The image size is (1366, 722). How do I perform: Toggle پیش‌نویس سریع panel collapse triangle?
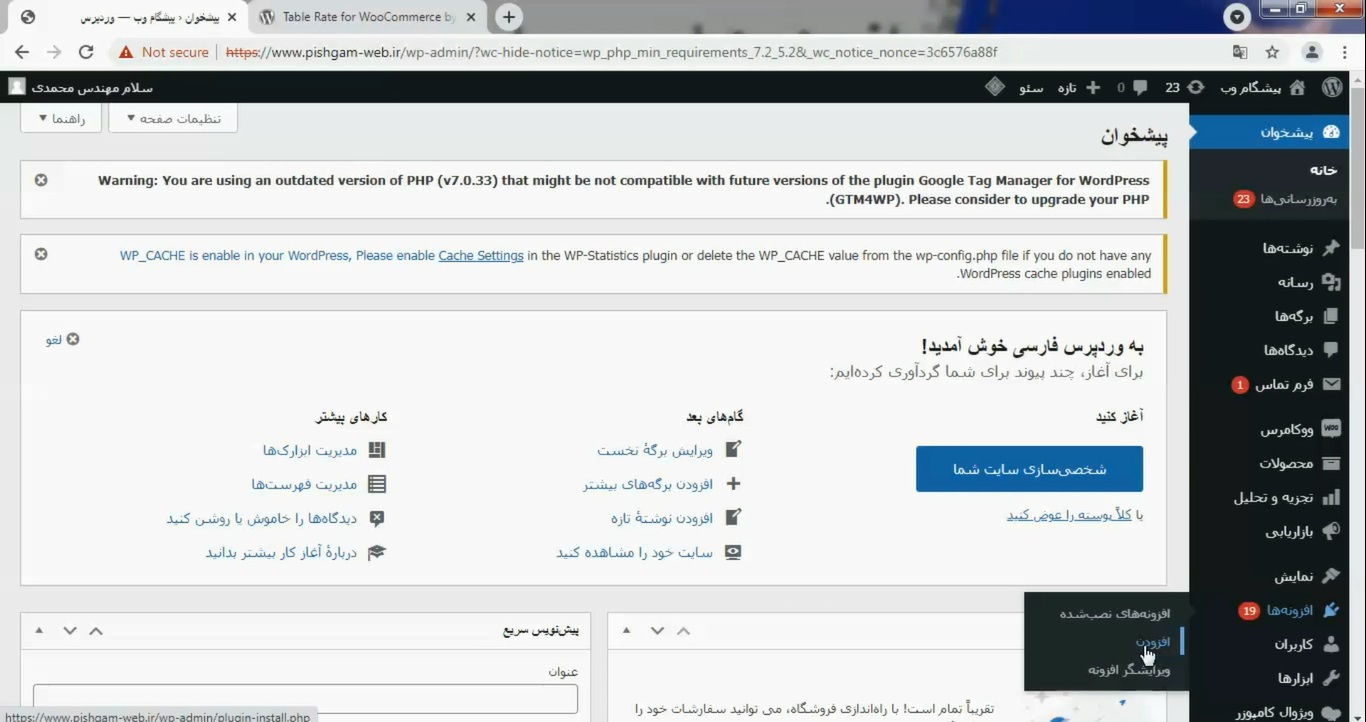(39, 630)
